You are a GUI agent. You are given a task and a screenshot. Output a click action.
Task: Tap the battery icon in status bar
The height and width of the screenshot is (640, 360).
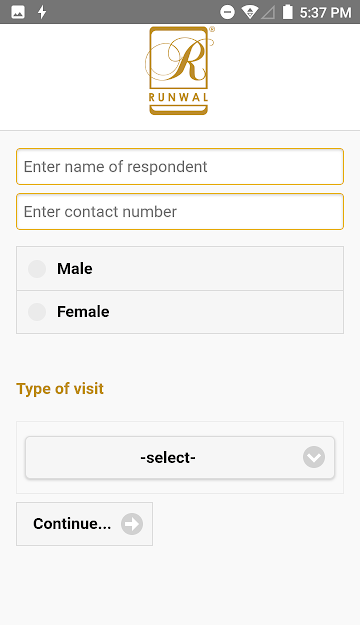point(288,12)
